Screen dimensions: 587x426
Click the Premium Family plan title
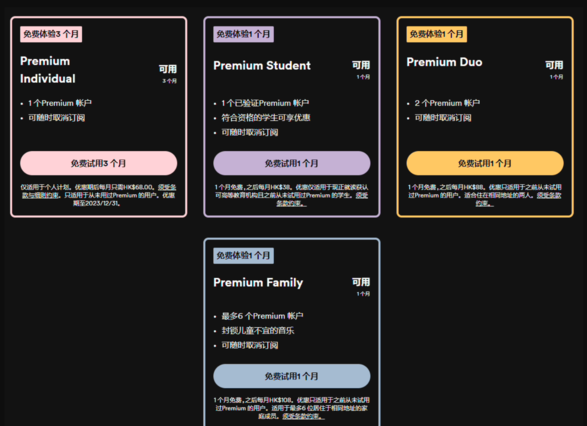(258, 283)
